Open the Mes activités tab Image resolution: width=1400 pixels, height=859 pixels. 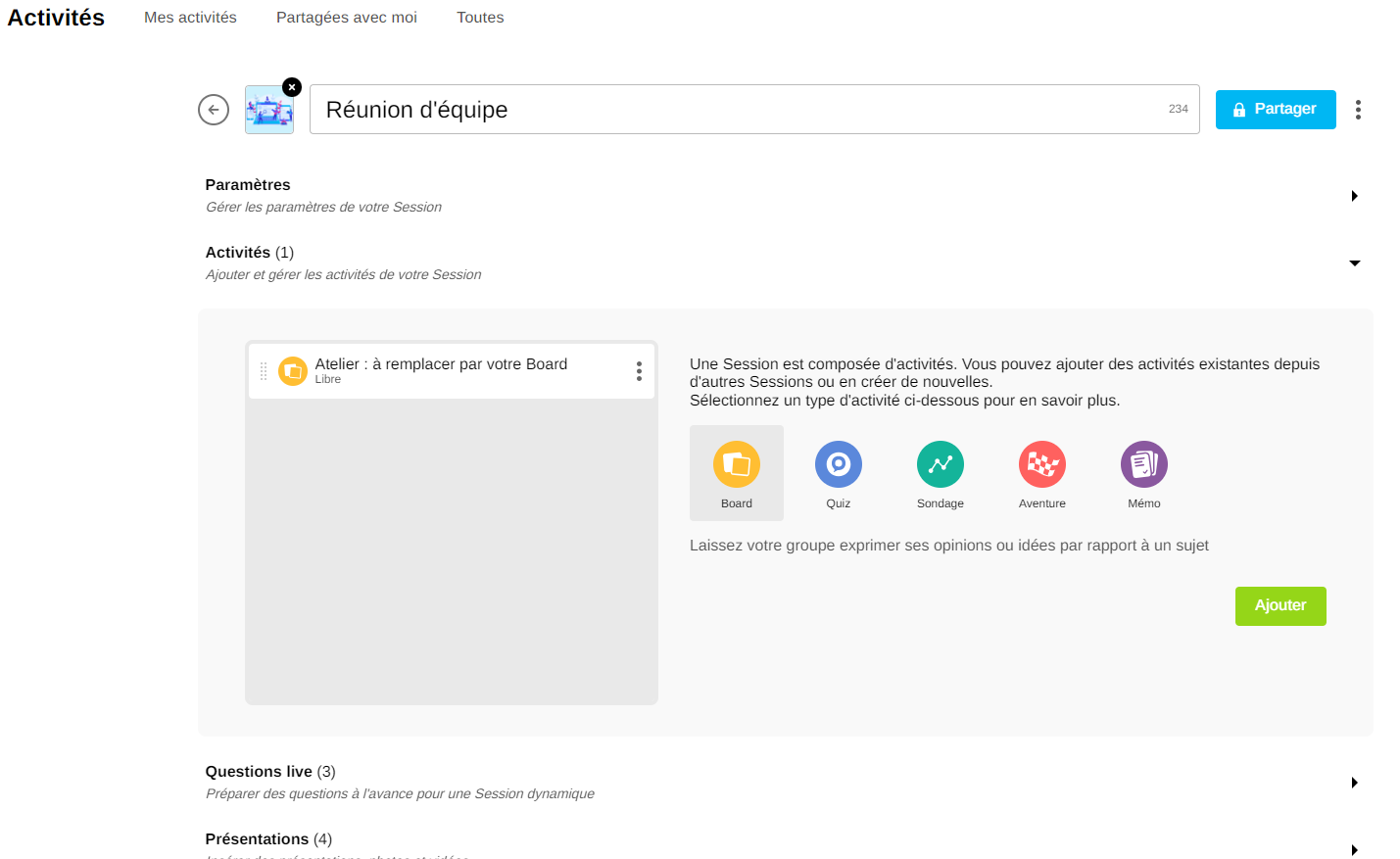click(x=190, y=18)
